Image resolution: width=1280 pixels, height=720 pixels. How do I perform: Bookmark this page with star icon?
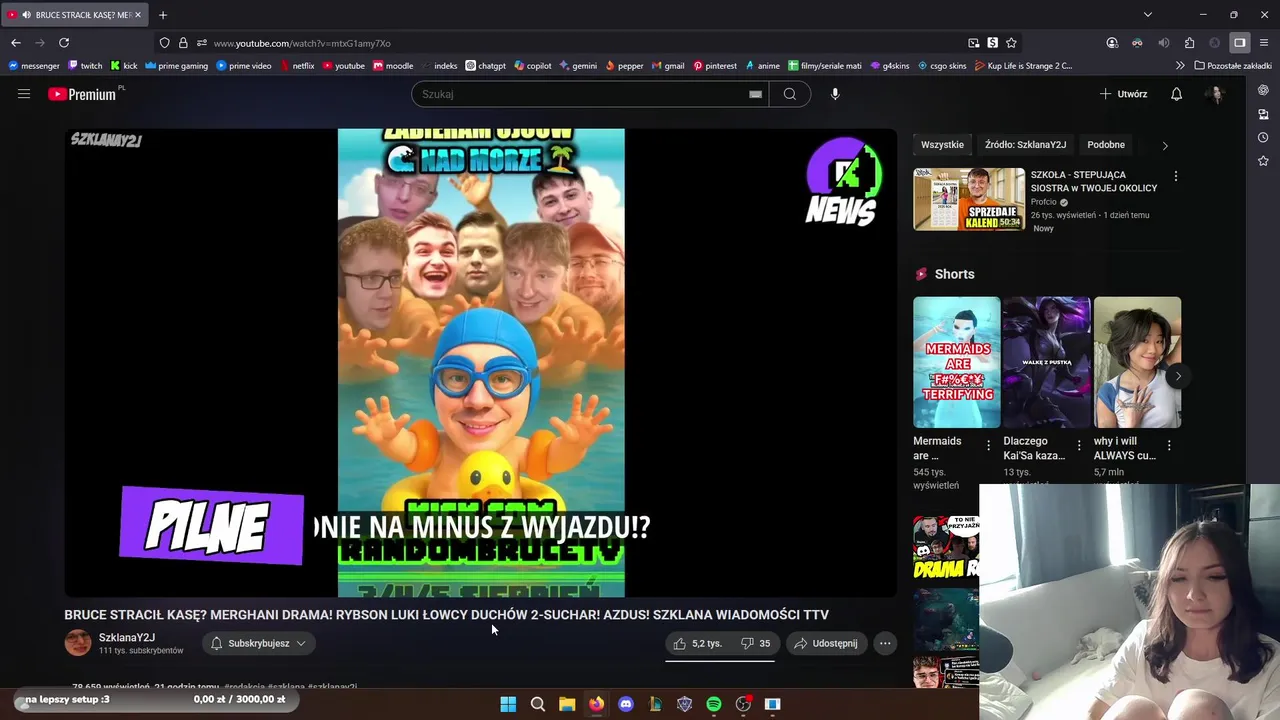[x=1011, y=43]
